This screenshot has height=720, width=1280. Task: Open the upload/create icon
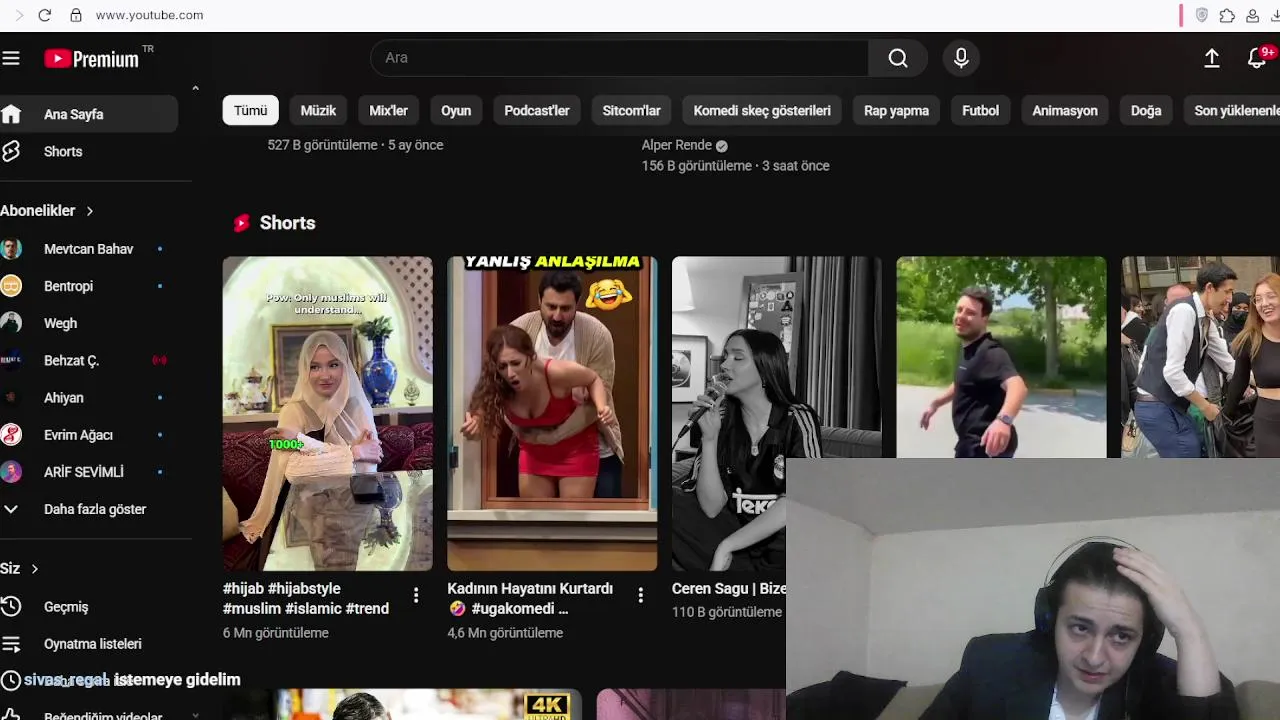[x=1212, y=58]
